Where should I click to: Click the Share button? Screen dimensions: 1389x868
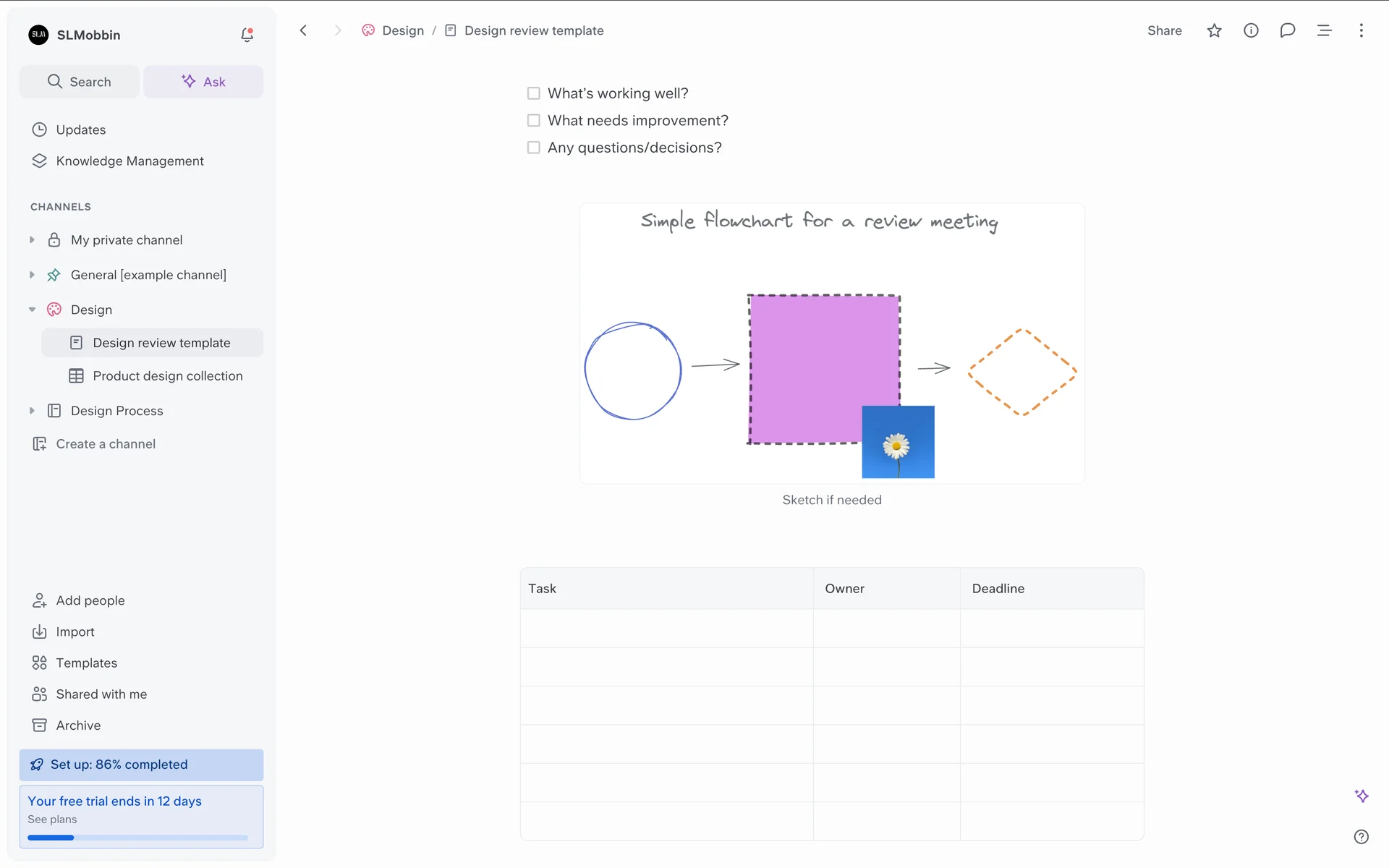[1164, 30]
